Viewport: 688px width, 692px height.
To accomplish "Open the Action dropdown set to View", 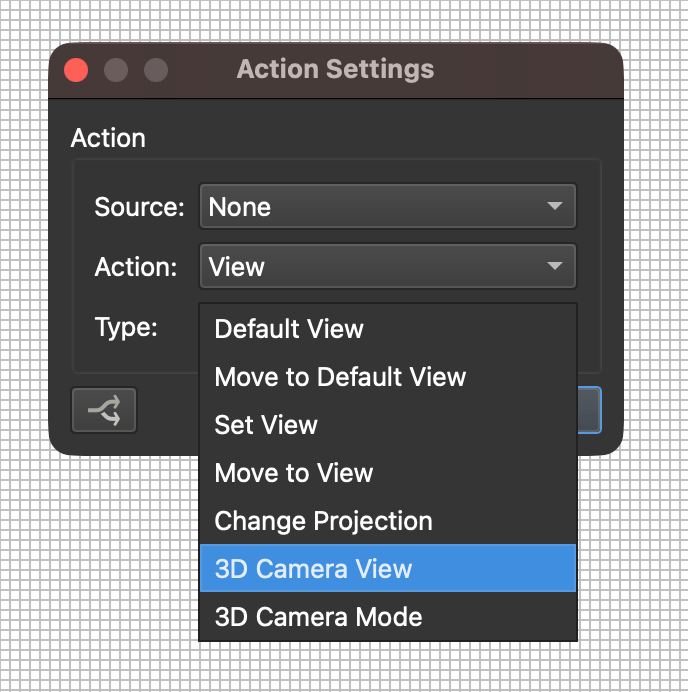I will click(387, 267).
